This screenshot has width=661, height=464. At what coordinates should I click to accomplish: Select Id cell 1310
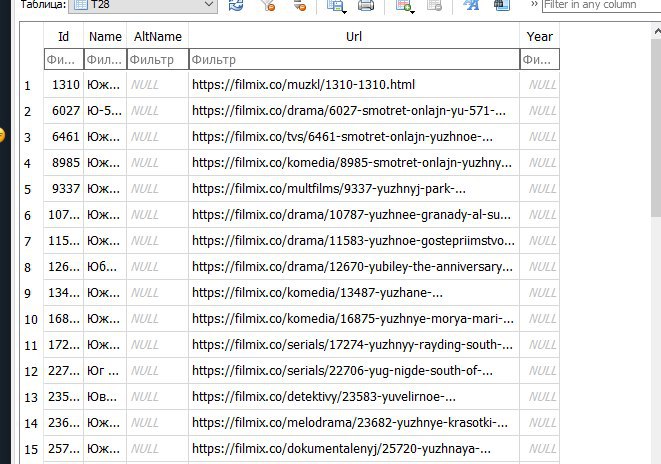(64, 85)
